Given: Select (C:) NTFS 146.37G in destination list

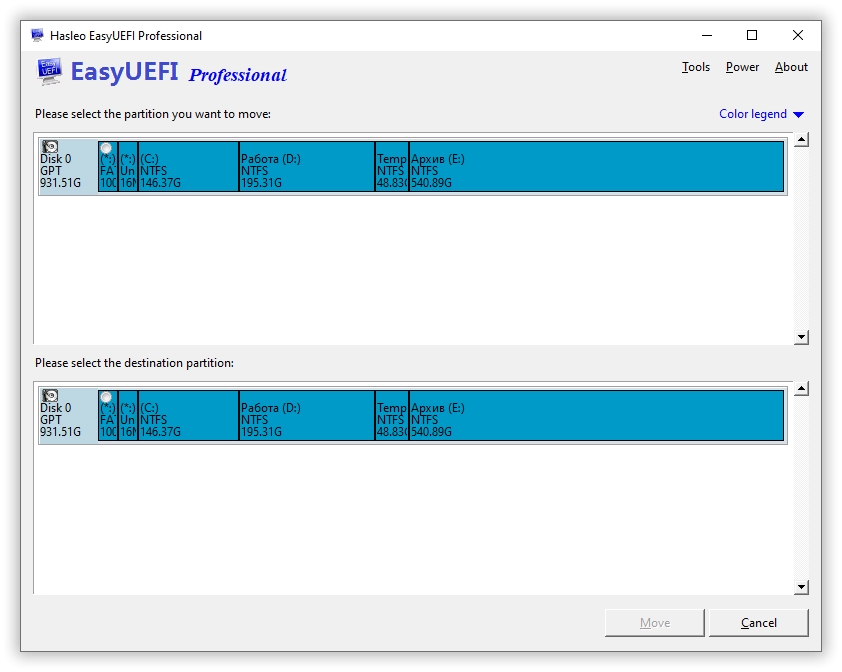Looking at the screenshot, I should pos(188,415).
